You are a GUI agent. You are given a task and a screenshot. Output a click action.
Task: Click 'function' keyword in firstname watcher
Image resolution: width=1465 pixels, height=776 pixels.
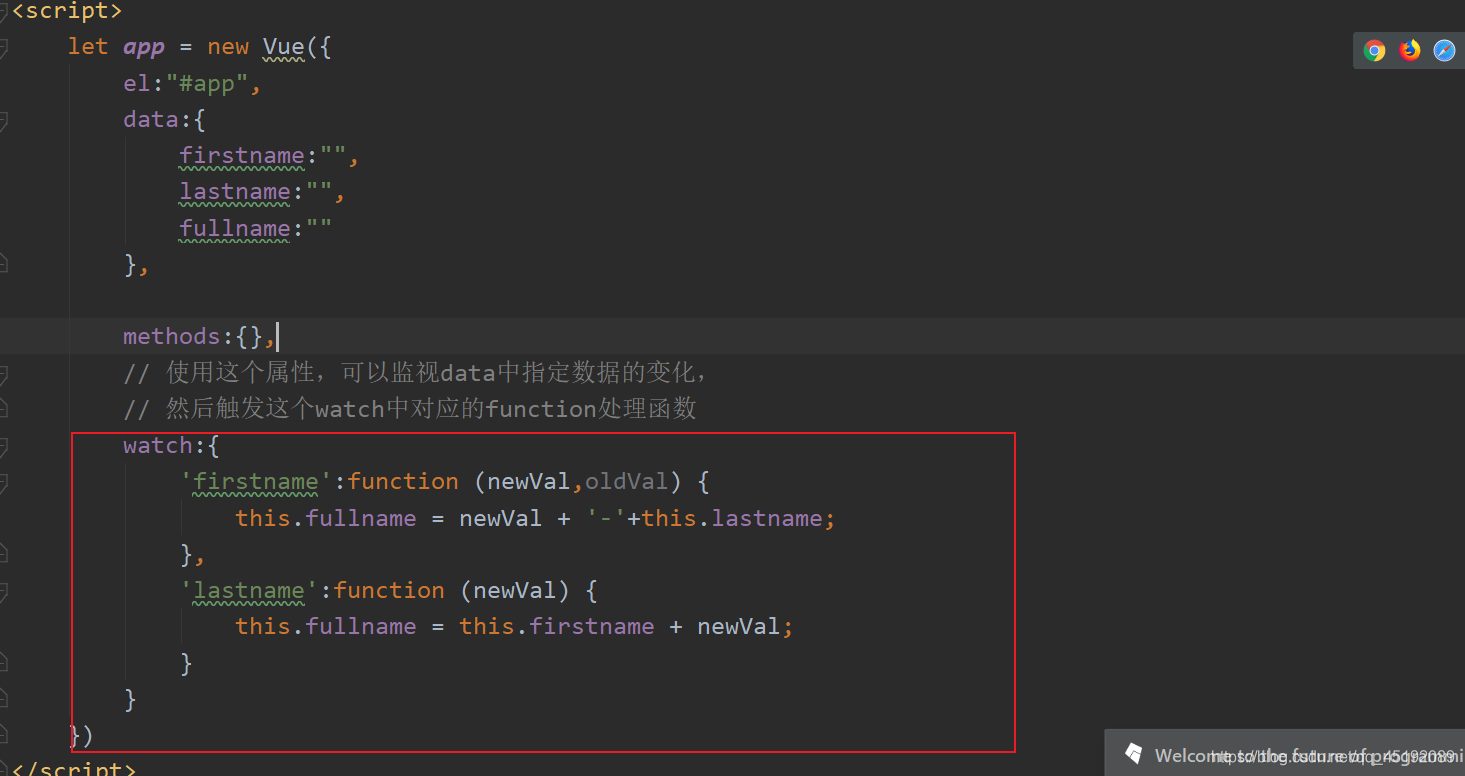coord(403,482)
